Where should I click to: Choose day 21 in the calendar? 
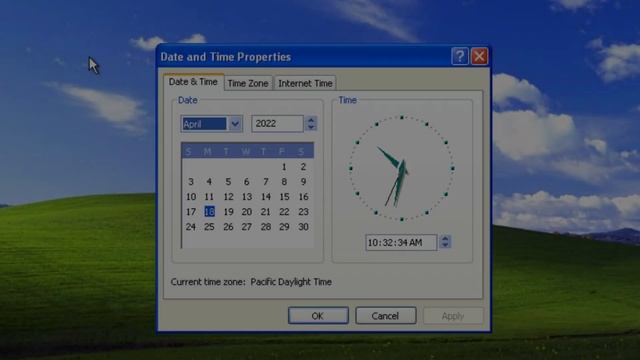[266, 212]
